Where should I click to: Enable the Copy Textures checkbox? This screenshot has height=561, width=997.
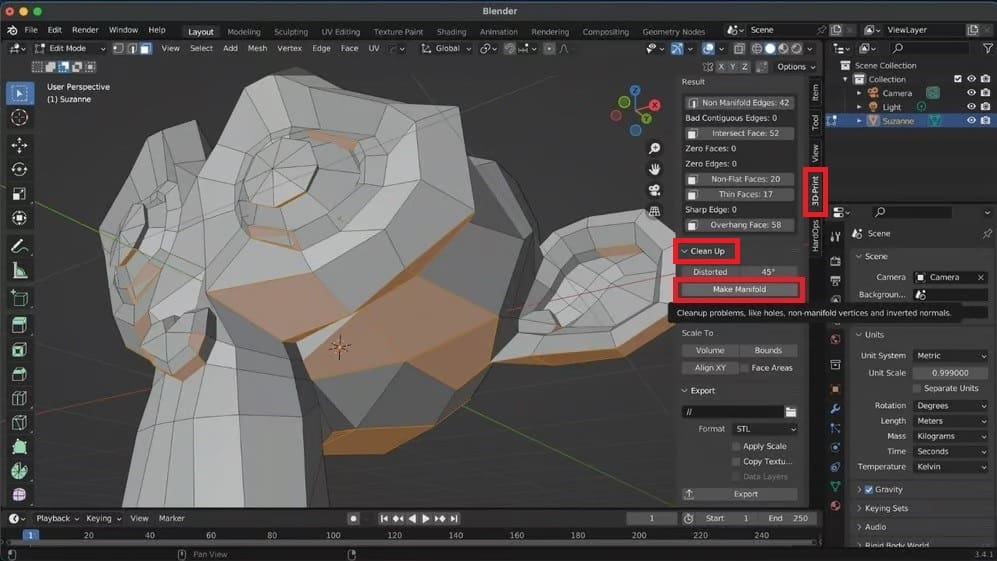pyautogui.click(x=736, y=462)
